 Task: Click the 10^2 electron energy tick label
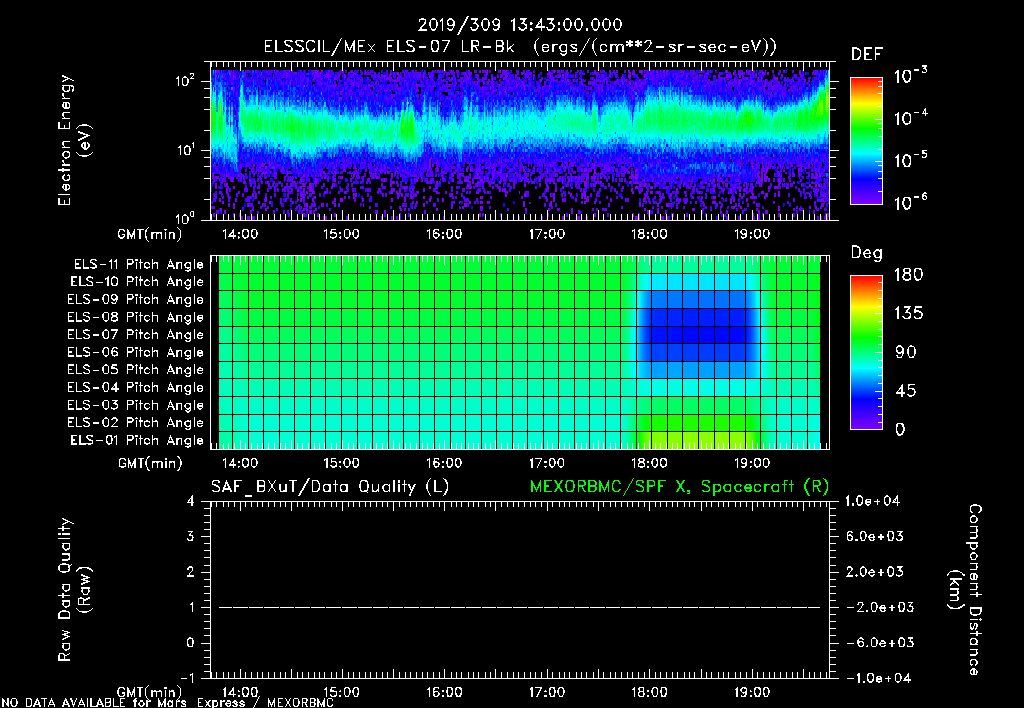(185, 81)
